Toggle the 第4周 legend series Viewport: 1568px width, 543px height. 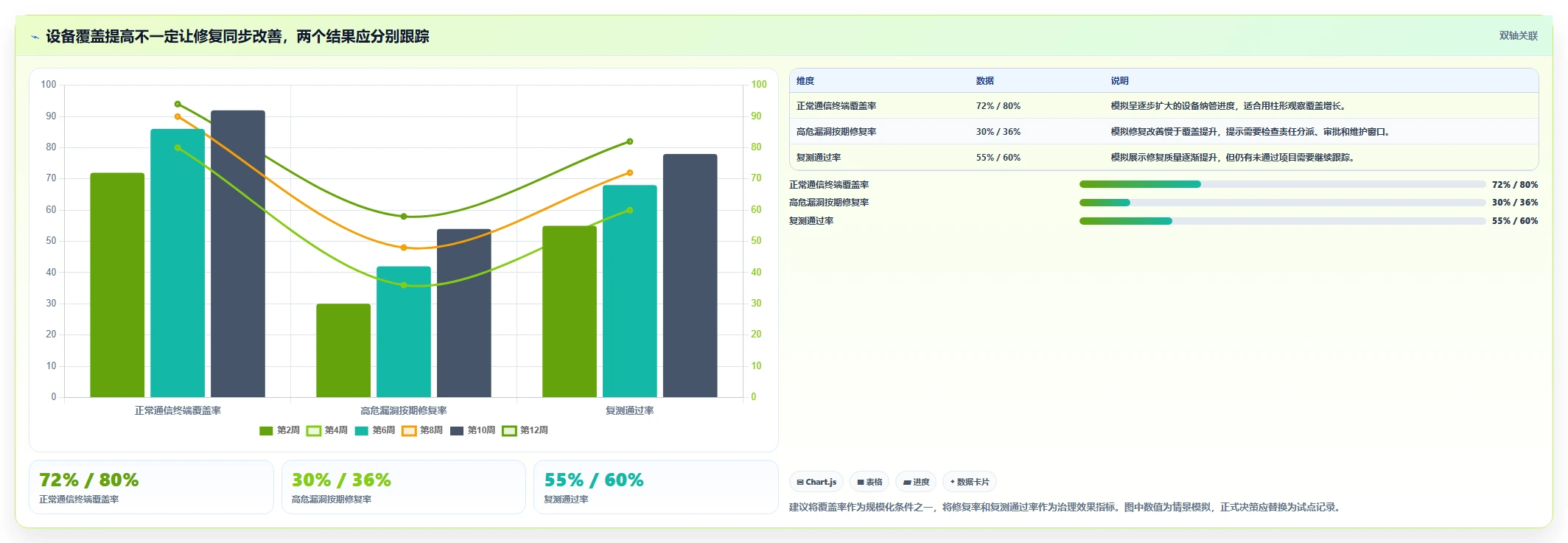point(327,430)
